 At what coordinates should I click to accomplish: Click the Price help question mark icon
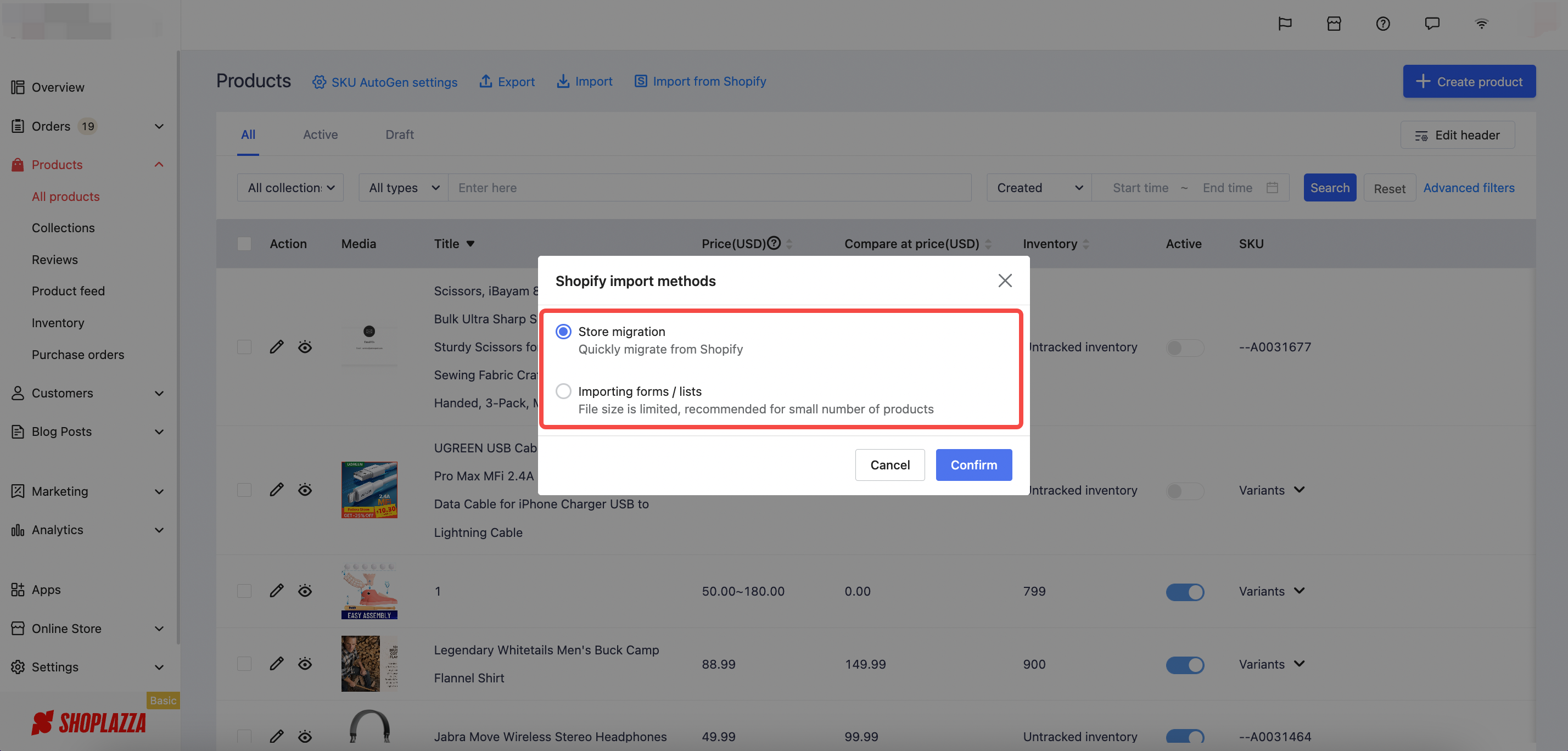774,243
